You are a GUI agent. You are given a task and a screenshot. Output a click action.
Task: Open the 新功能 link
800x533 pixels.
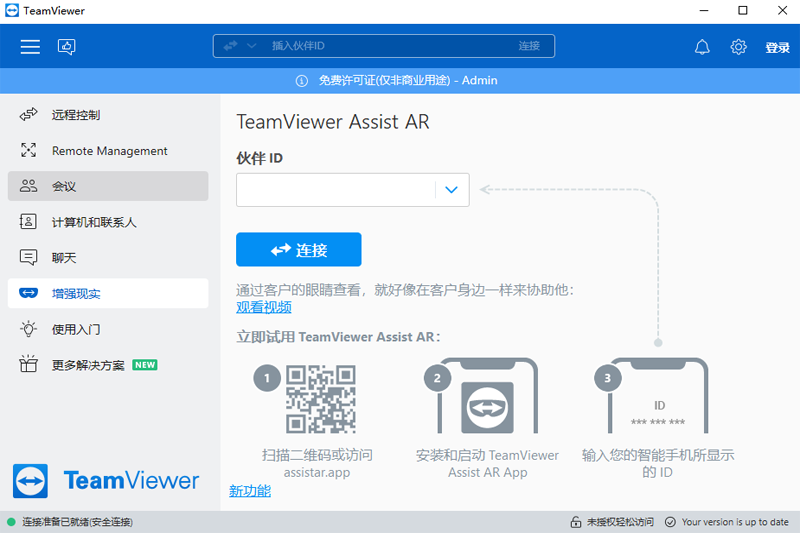click(250, 491)
